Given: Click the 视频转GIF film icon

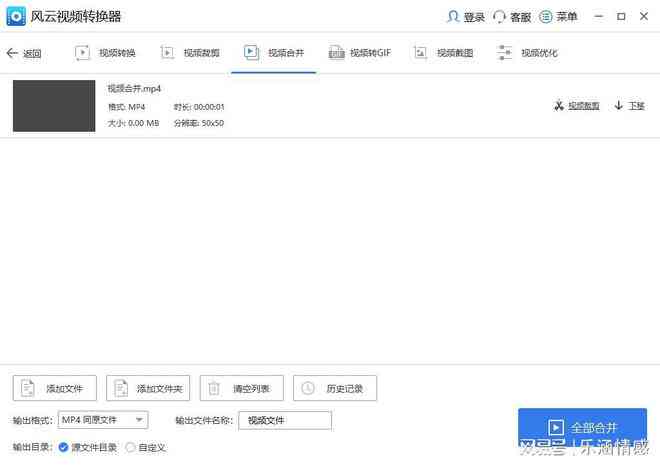Looking at the screenshot, I should pyautogui.click(x=336, y=53).
